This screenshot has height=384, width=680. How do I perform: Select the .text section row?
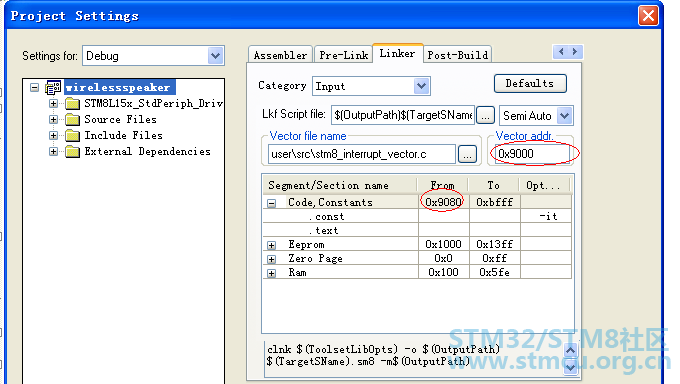click(416, 230)
